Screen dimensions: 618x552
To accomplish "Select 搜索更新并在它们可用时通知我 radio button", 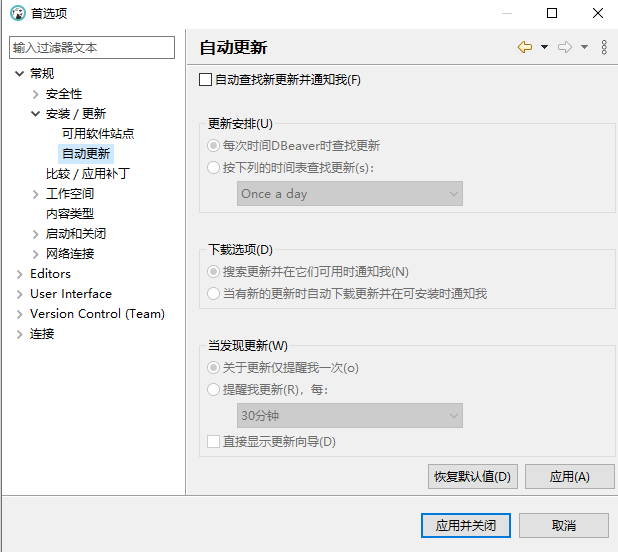I will point(213,271).
